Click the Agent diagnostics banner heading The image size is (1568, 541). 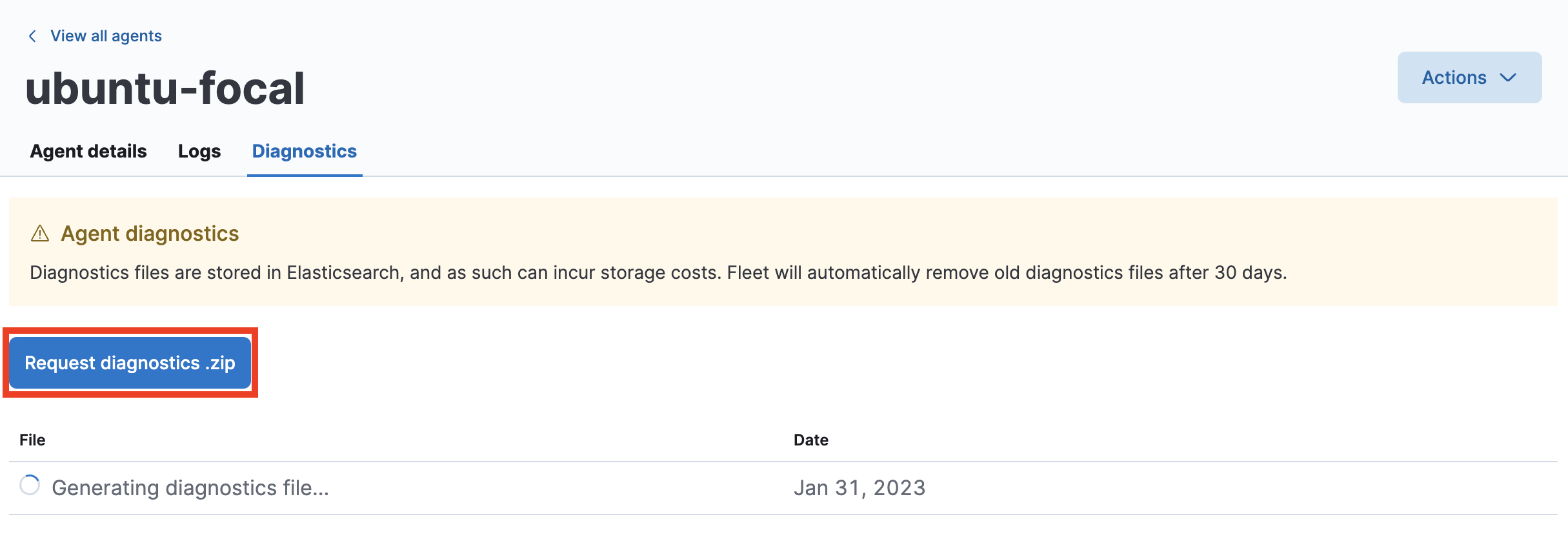[x=150, y=233]
